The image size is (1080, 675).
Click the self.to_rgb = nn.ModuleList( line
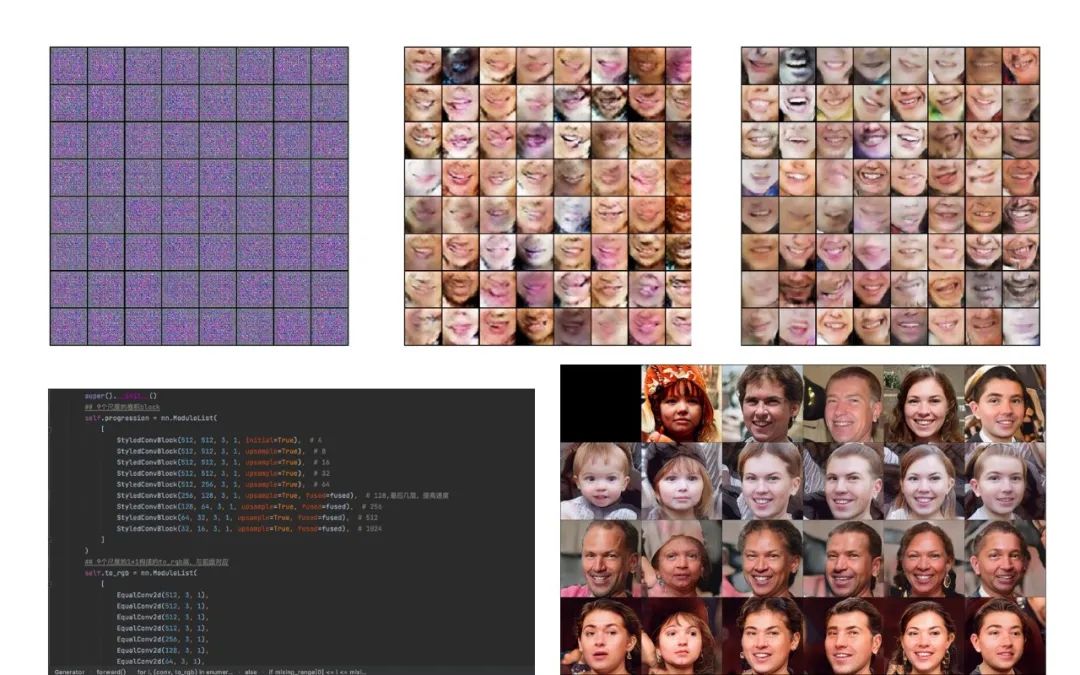click(141, 573)
